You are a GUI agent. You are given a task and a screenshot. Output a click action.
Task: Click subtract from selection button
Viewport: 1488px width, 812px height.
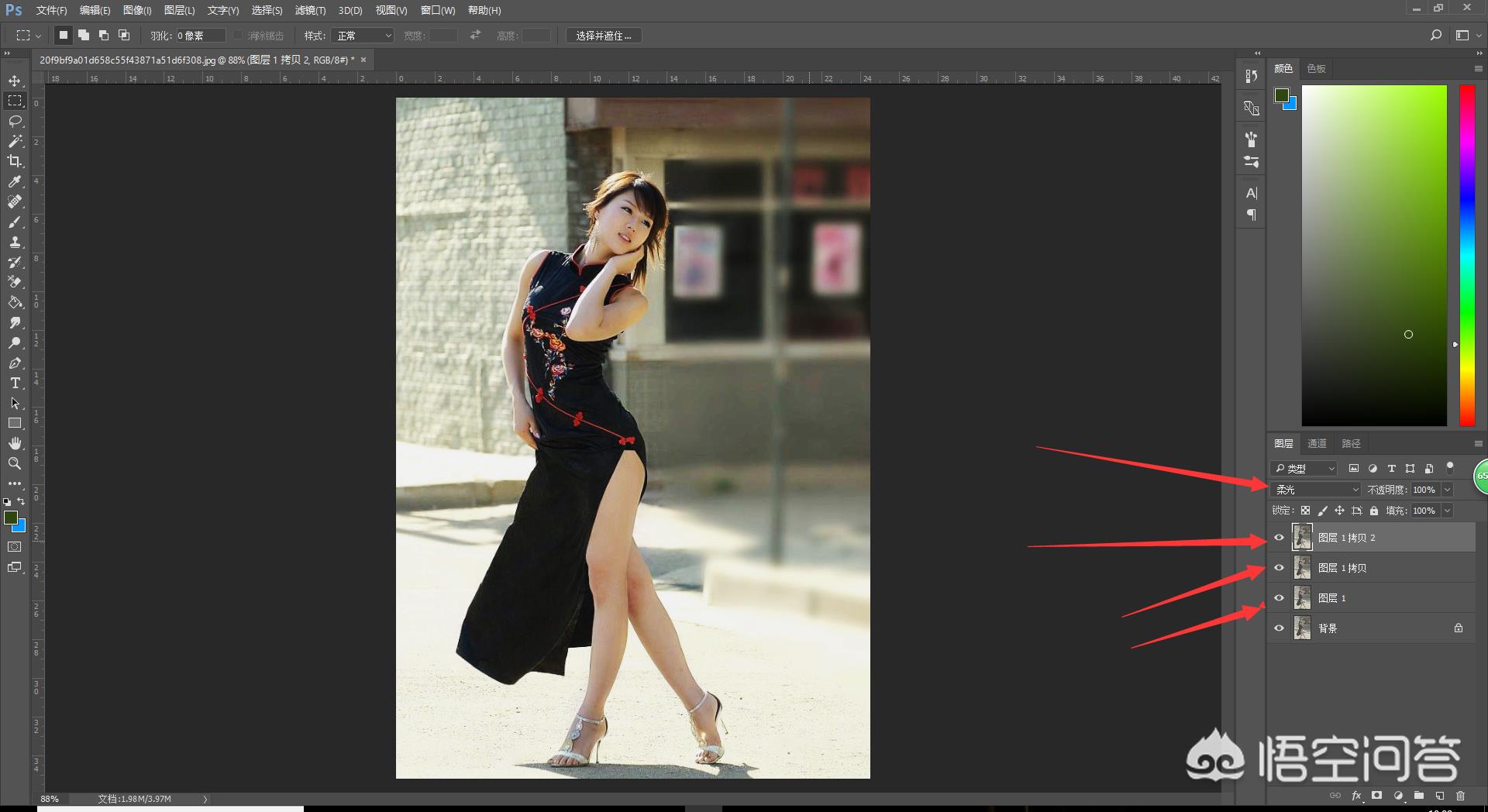point(104,35)
